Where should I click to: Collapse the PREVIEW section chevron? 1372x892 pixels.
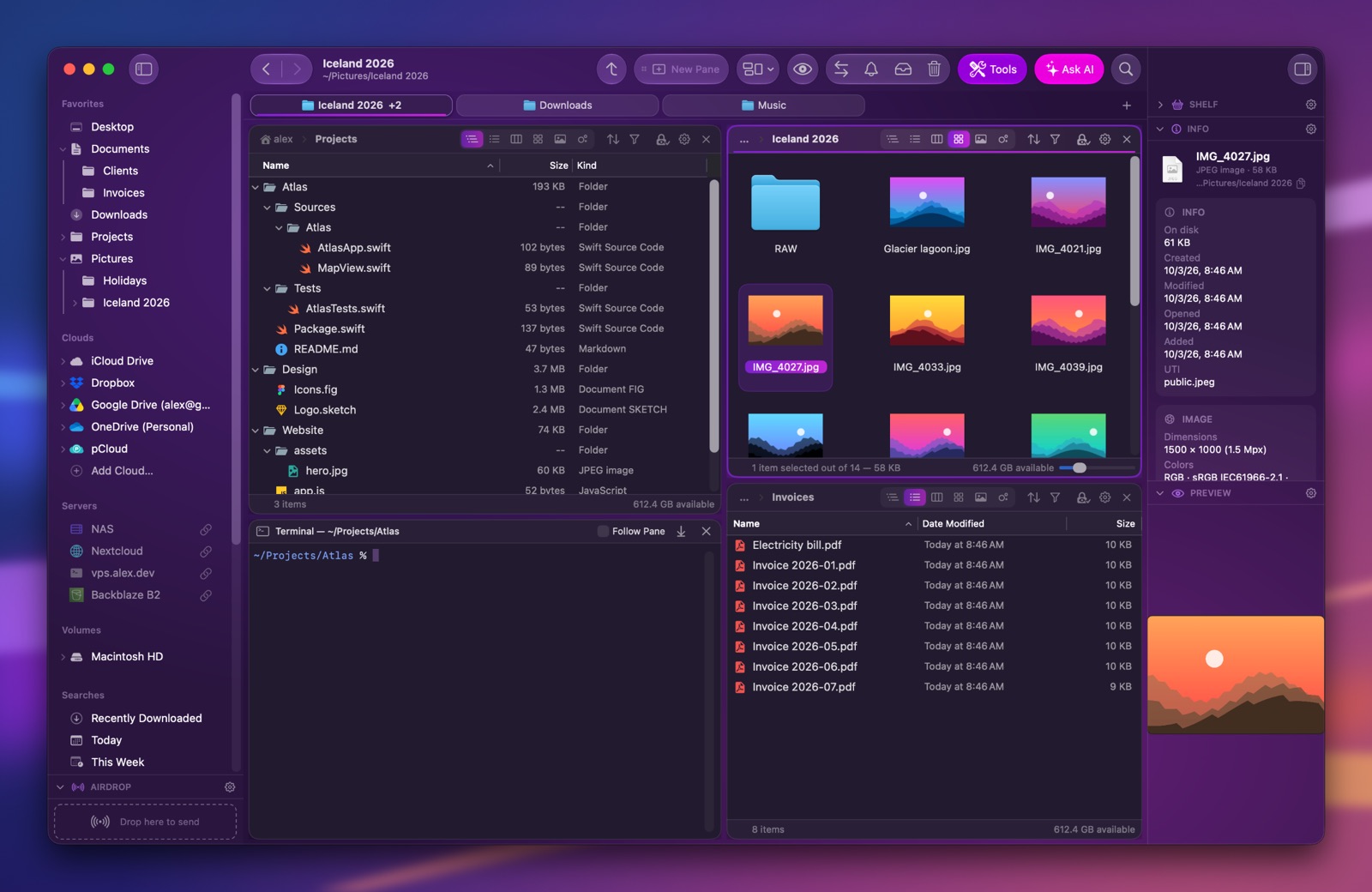[1160, 494]
